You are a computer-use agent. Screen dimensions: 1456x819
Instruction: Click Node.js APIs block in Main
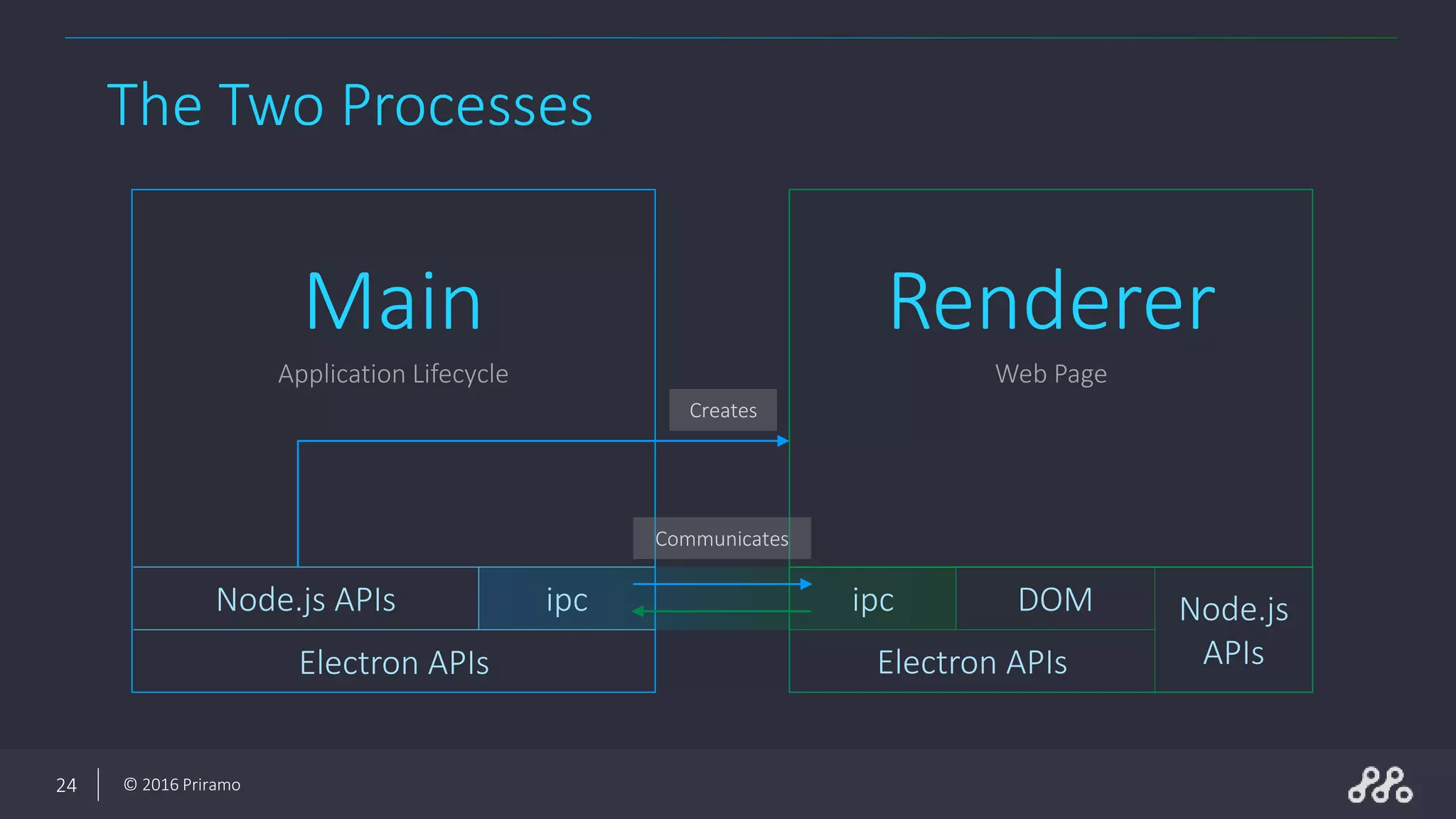(306, 599)
